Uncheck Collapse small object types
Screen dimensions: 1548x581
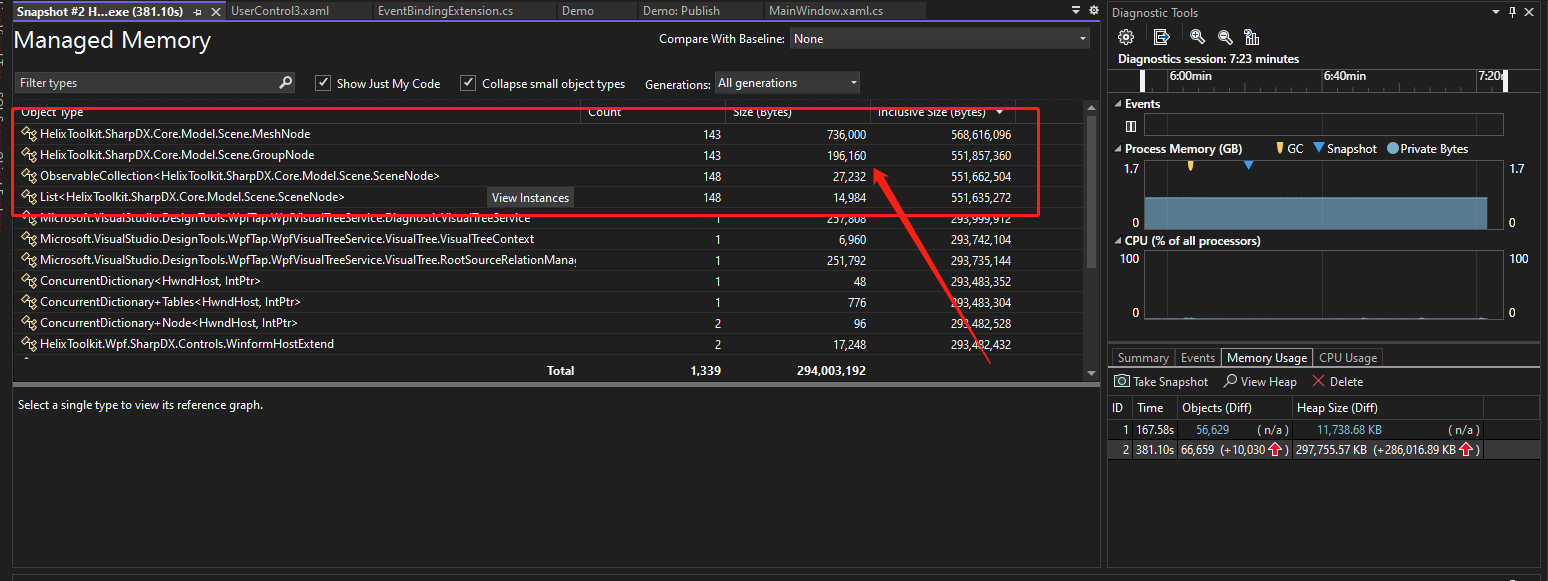point(467,83)
